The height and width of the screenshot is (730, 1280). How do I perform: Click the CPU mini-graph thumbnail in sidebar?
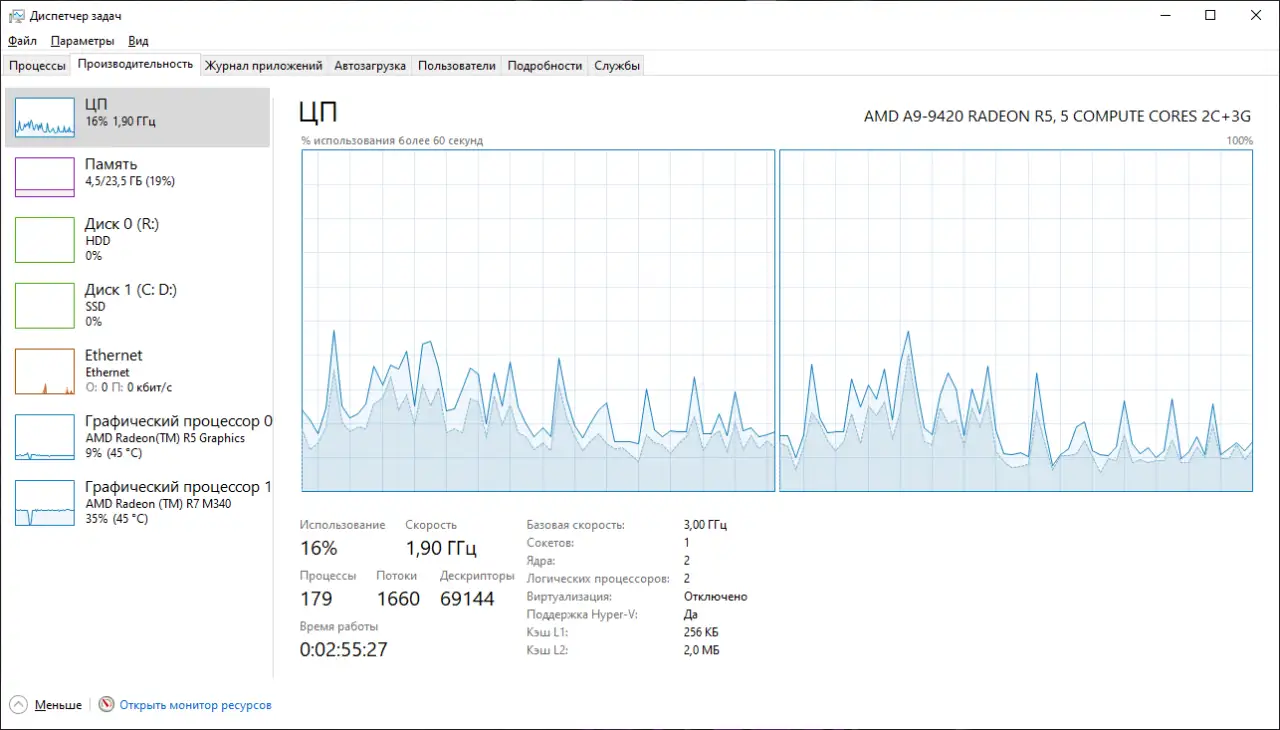coord(45,117)
